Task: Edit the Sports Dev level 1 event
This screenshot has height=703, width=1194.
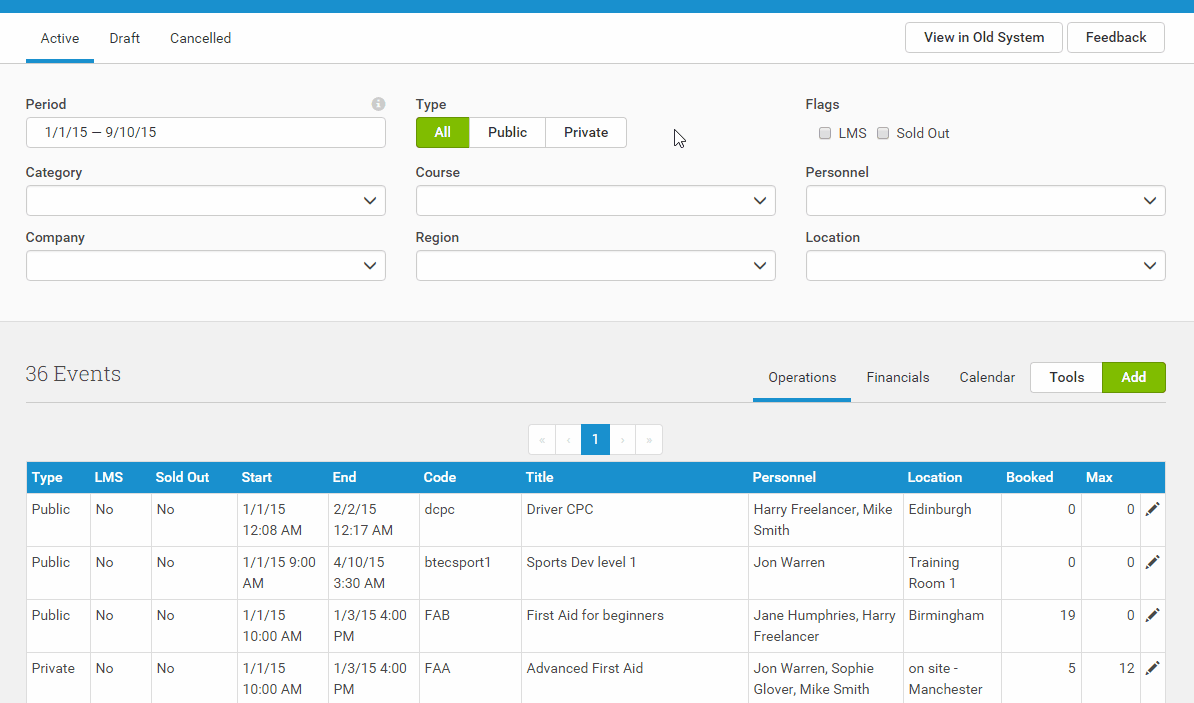Action: pos(1153,562)
